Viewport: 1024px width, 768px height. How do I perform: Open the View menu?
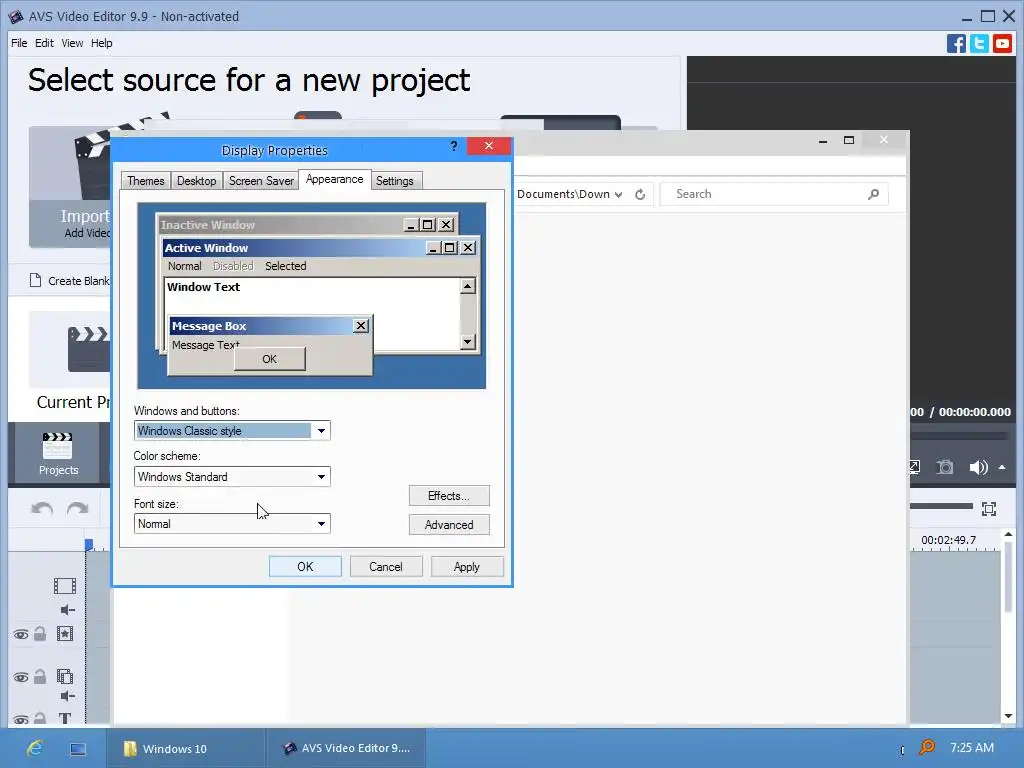72,43
